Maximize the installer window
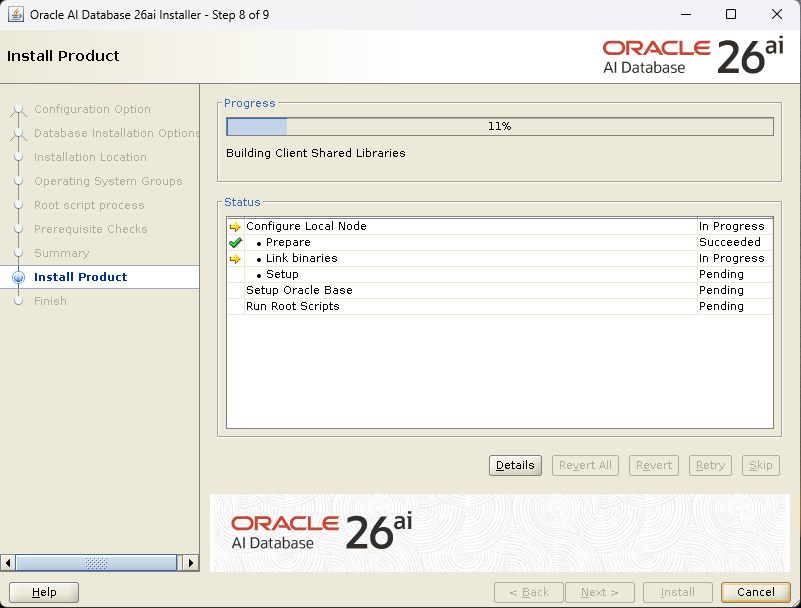The width and height of the screenshot is (801, 608). (x=731, y=14)
